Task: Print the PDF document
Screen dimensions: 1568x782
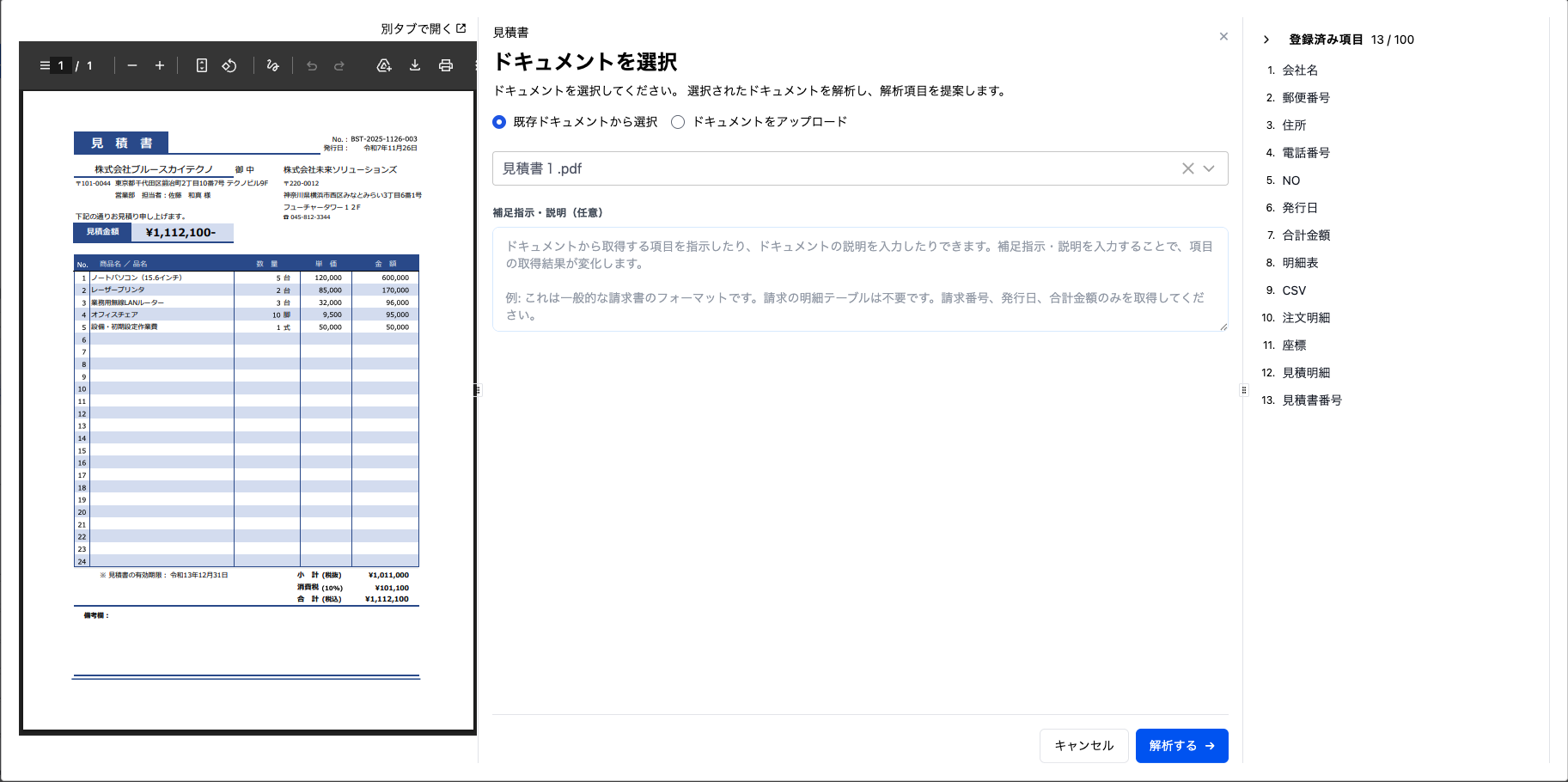Action: click(x=446, y=65)
